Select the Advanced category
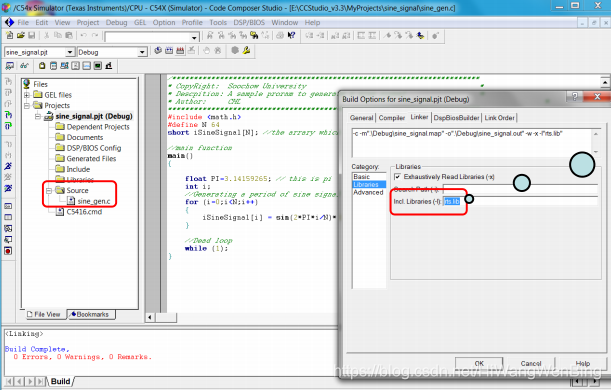Image resolution: width=611 pixels, height=390 pixels. (368, 192)
